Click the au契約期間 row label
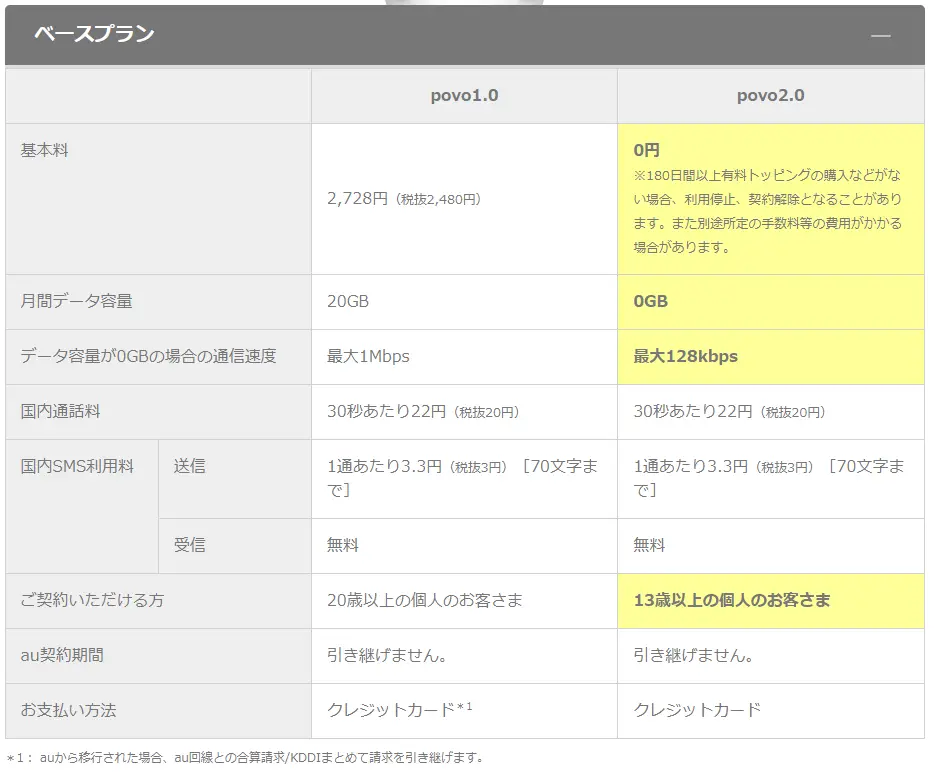Image resolution: width=937 pixels, height=772 pixels. tap(62, 655)
